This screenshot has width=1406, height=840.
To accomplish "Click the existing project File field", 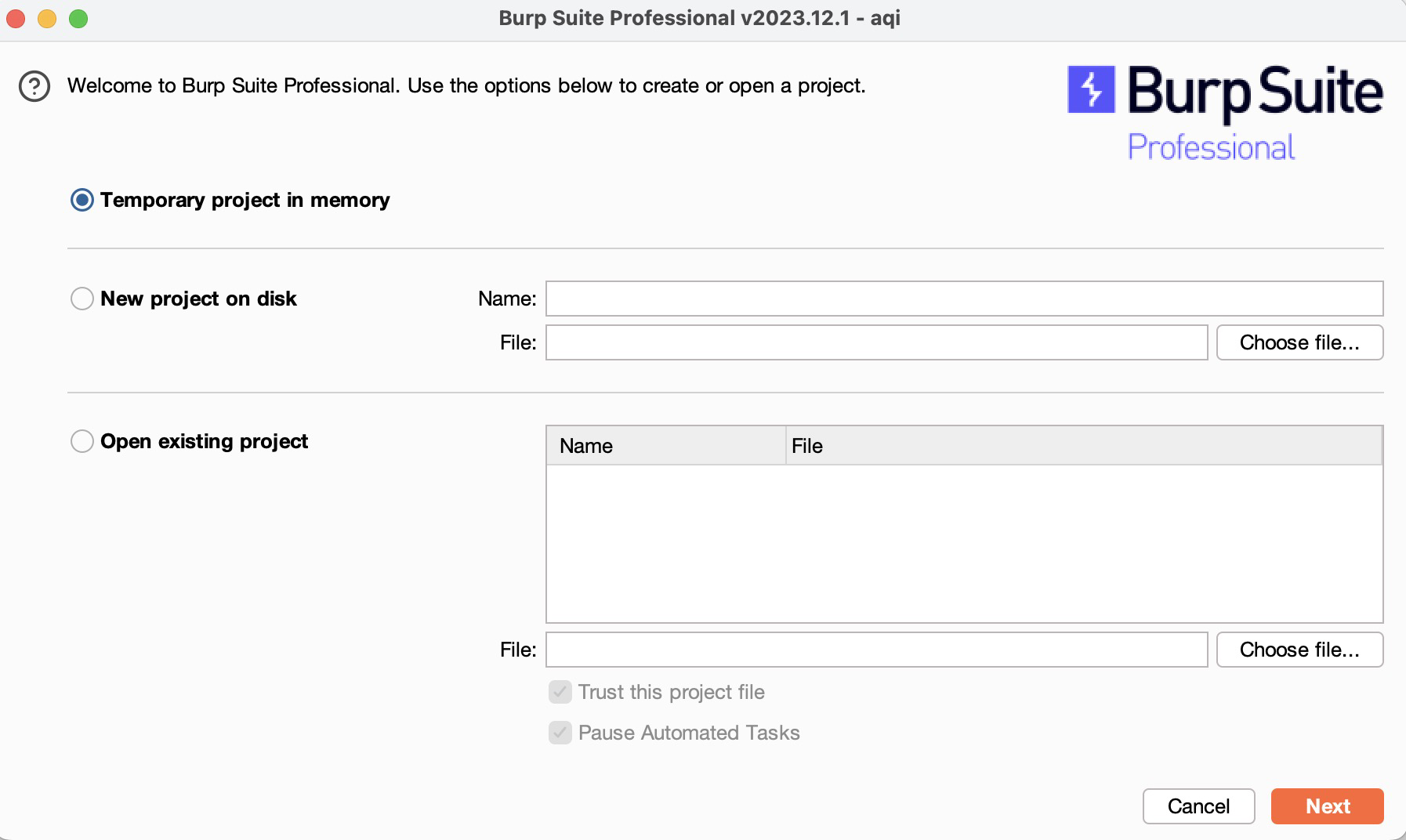I will [876, 650].
